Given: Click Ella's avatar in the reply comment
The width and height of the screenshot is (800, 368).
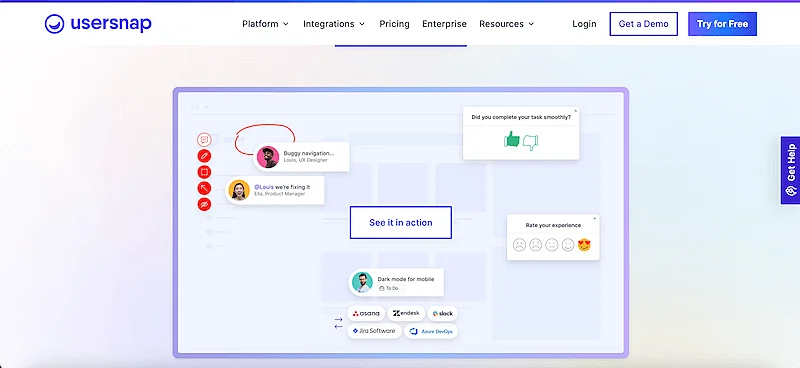Looking at the screenshot, I should 239,190.
